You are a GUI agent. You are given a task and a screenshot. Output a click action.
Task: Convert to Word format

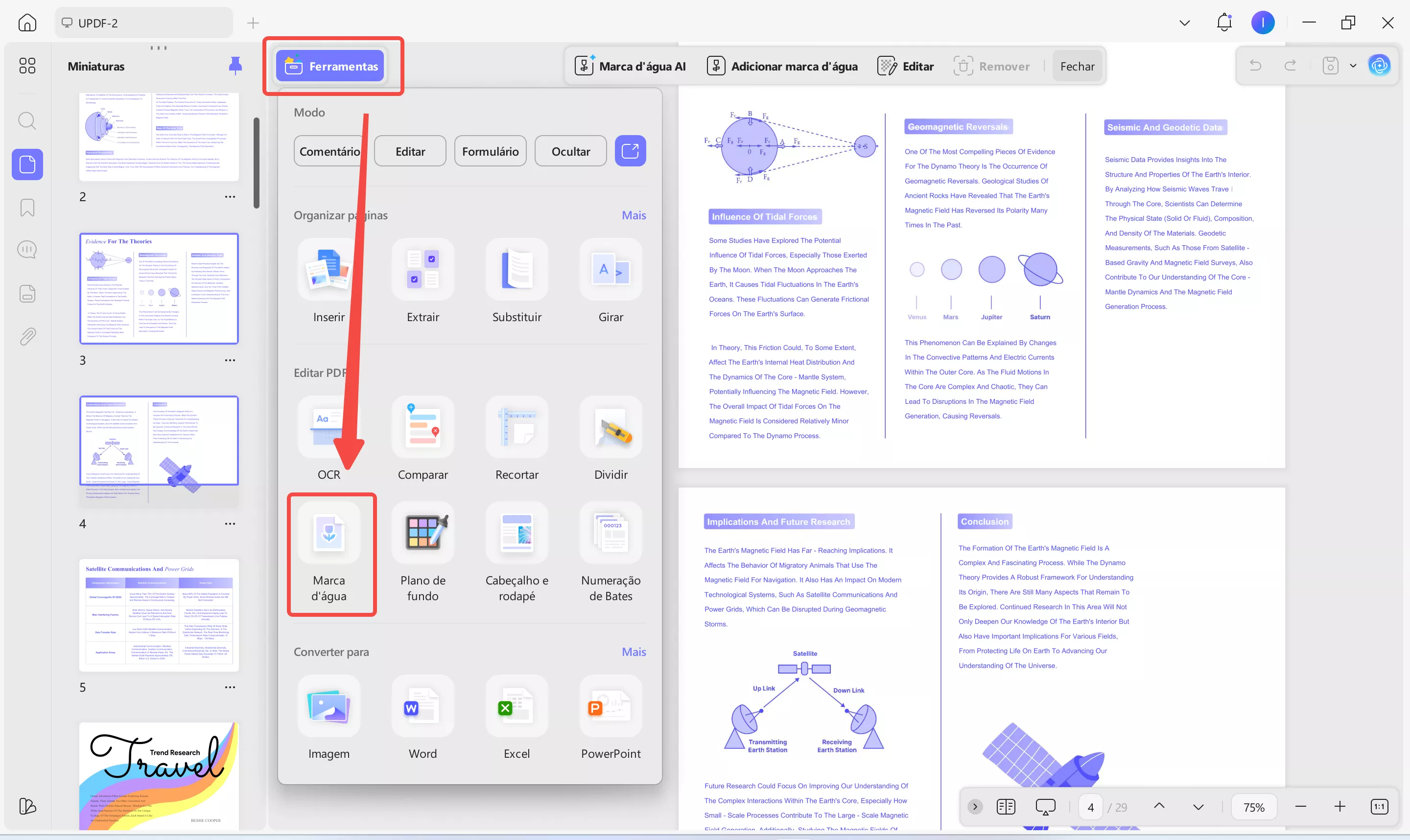(423, 707)
